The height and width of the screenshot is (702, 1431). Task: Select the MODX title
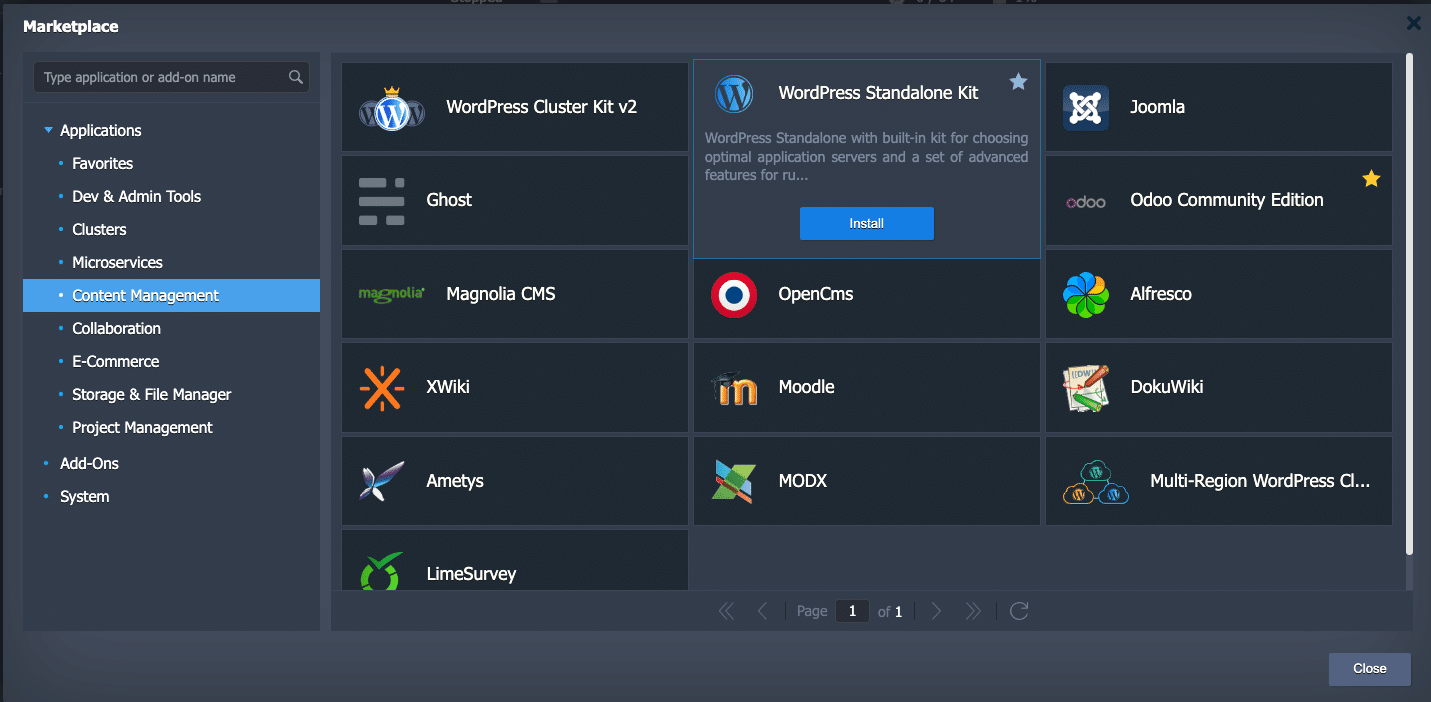click(803, 481)
